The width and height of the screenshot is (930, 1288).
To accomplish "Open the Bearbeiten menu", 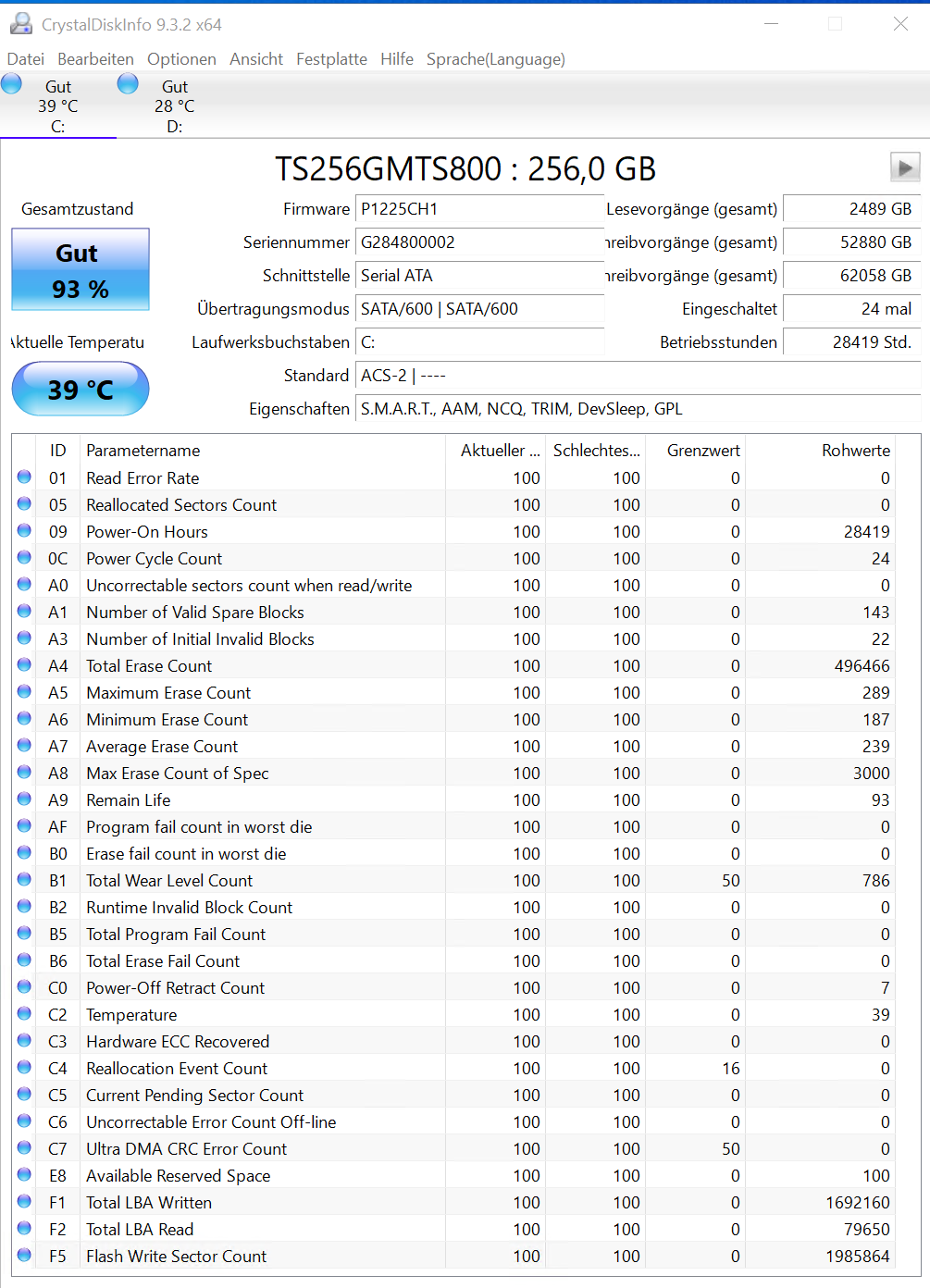I will coord(95,59).
